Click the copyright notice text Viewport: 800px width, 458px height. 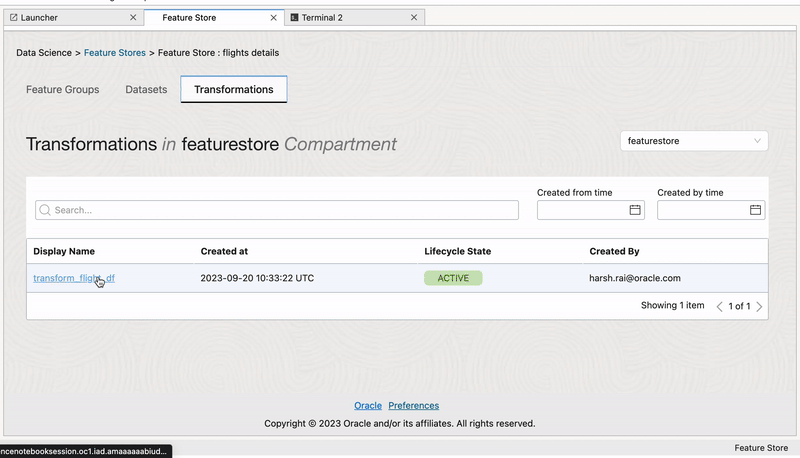399,423
